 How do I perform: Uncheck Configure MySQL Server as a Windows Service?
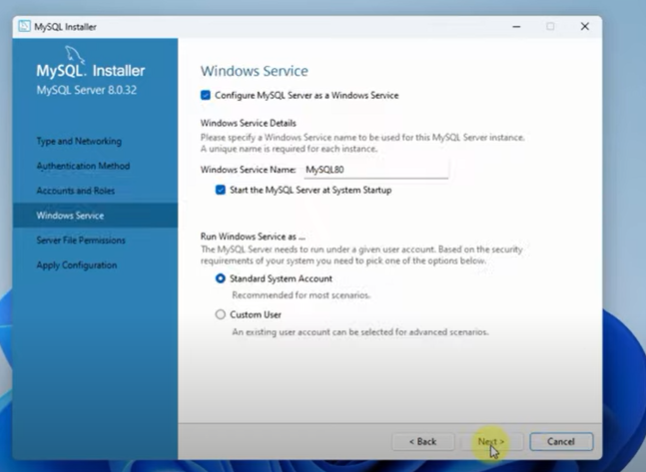206,95
